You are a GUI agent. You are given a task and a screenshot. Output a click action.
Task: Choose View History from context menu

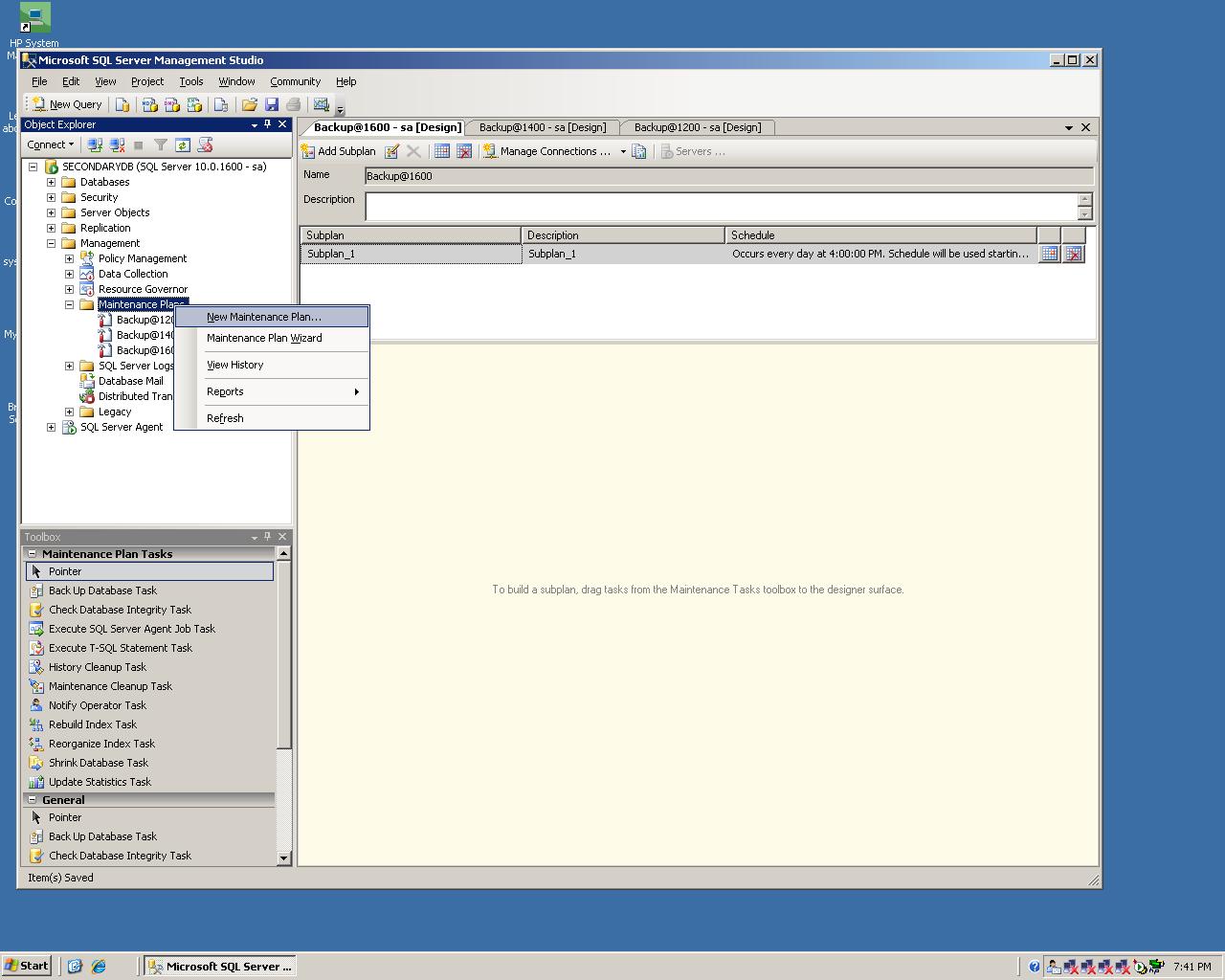pos(272,365)
